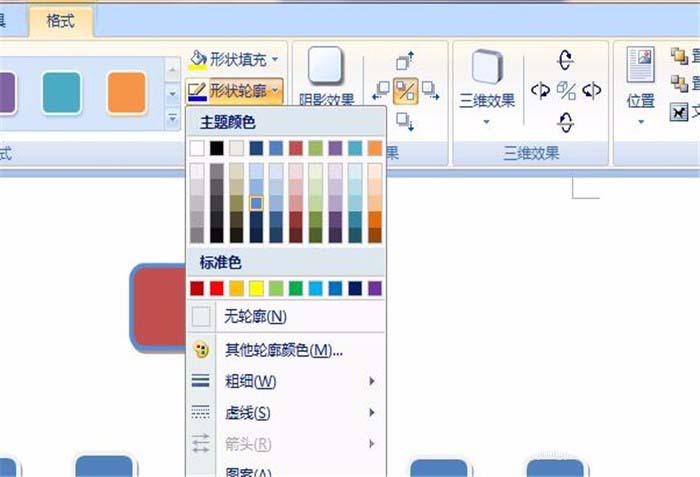Select the red rounded rectangle shape
The height and width of the screenshot is (477, 700).
click(158, 308)
